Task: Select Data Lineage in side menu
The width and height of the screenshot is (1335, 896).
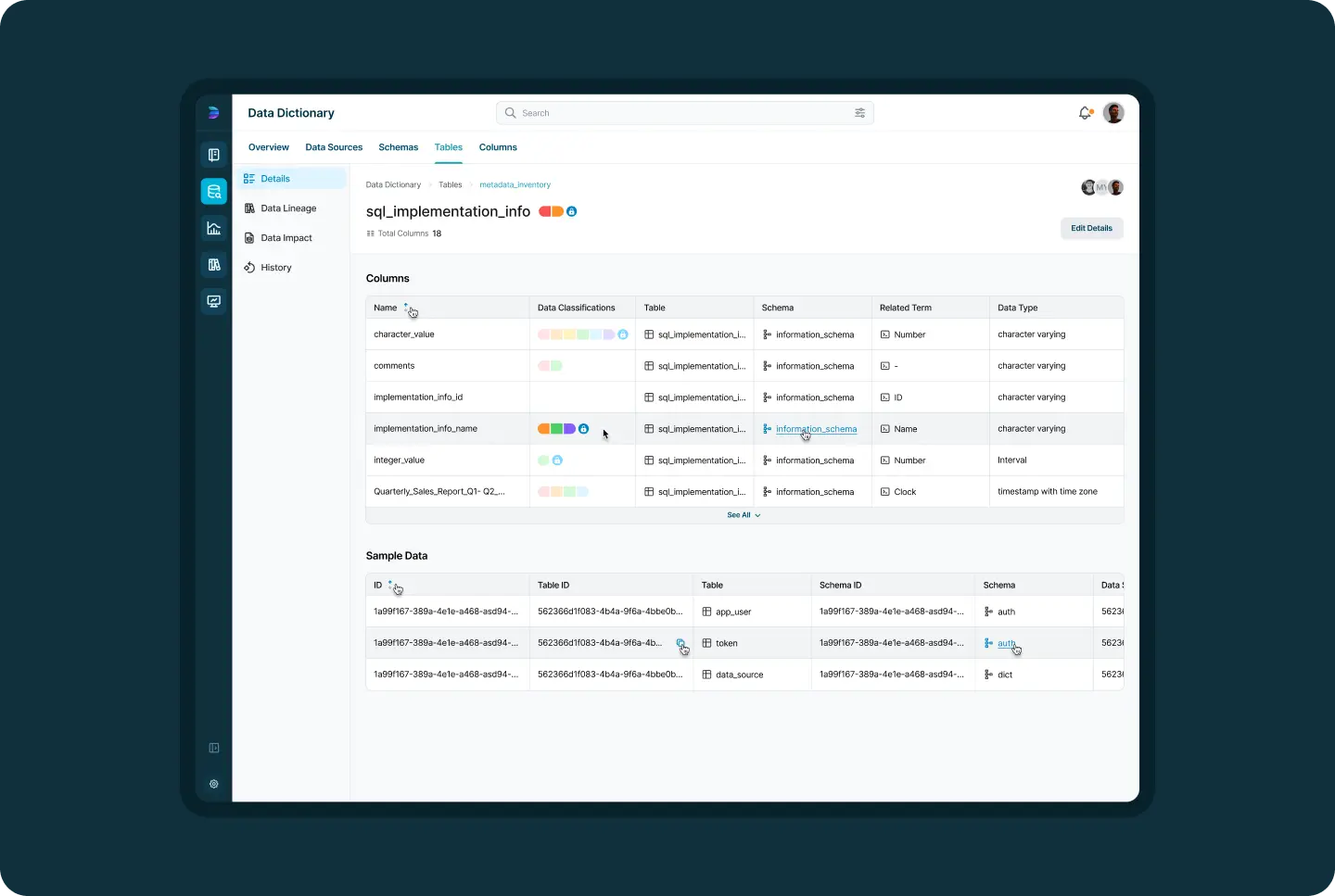Action: coord(288,208)
